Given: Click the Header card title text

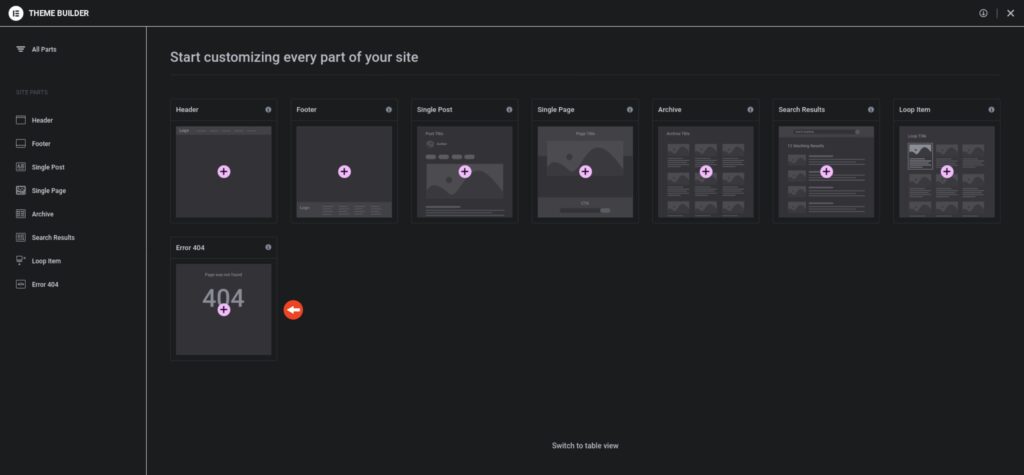Looking at the screenshot, I should click(x=187, y=110).
